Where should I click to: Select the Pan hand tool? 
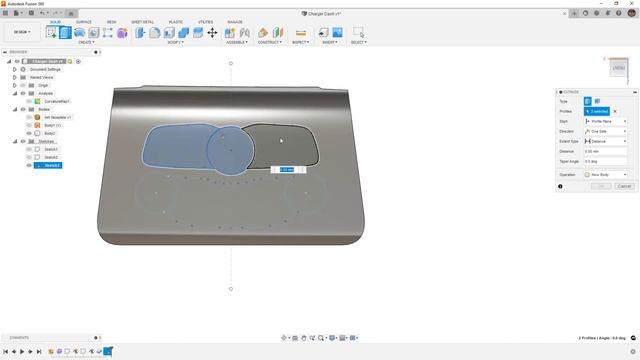(x=304, y=338)
